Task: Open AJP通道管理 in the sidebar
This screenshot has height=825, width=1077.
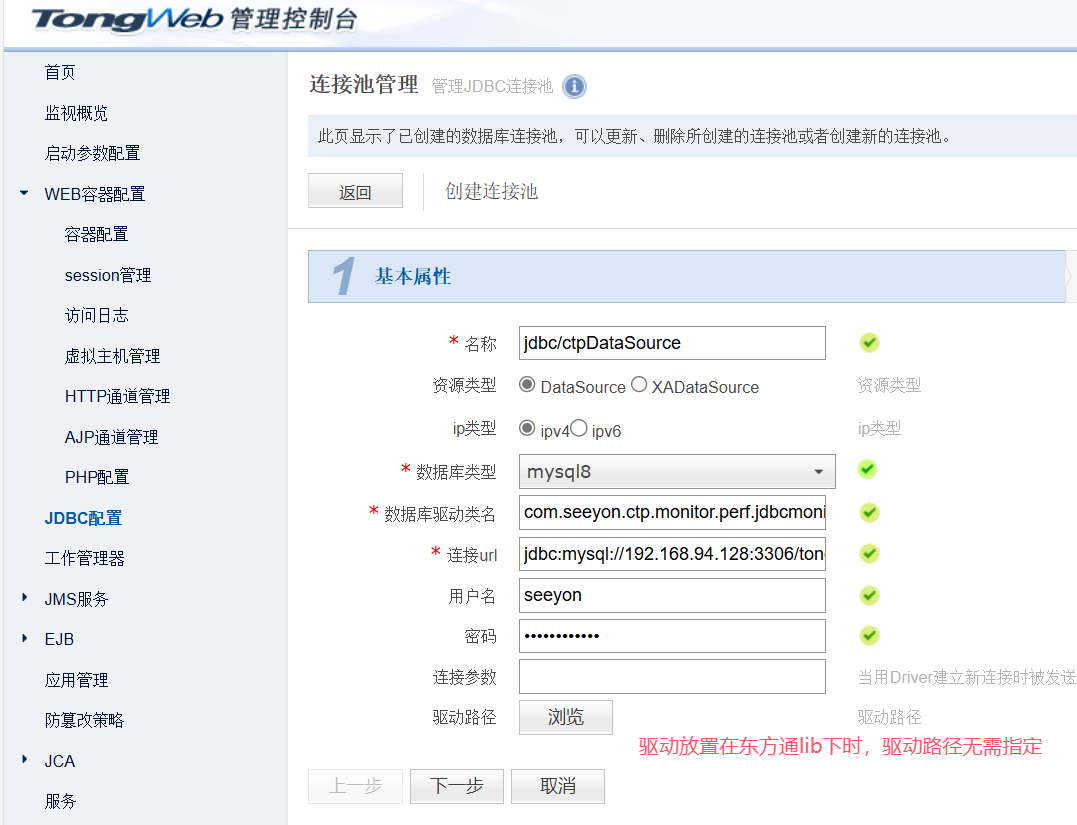Action: tap(111, 437)
